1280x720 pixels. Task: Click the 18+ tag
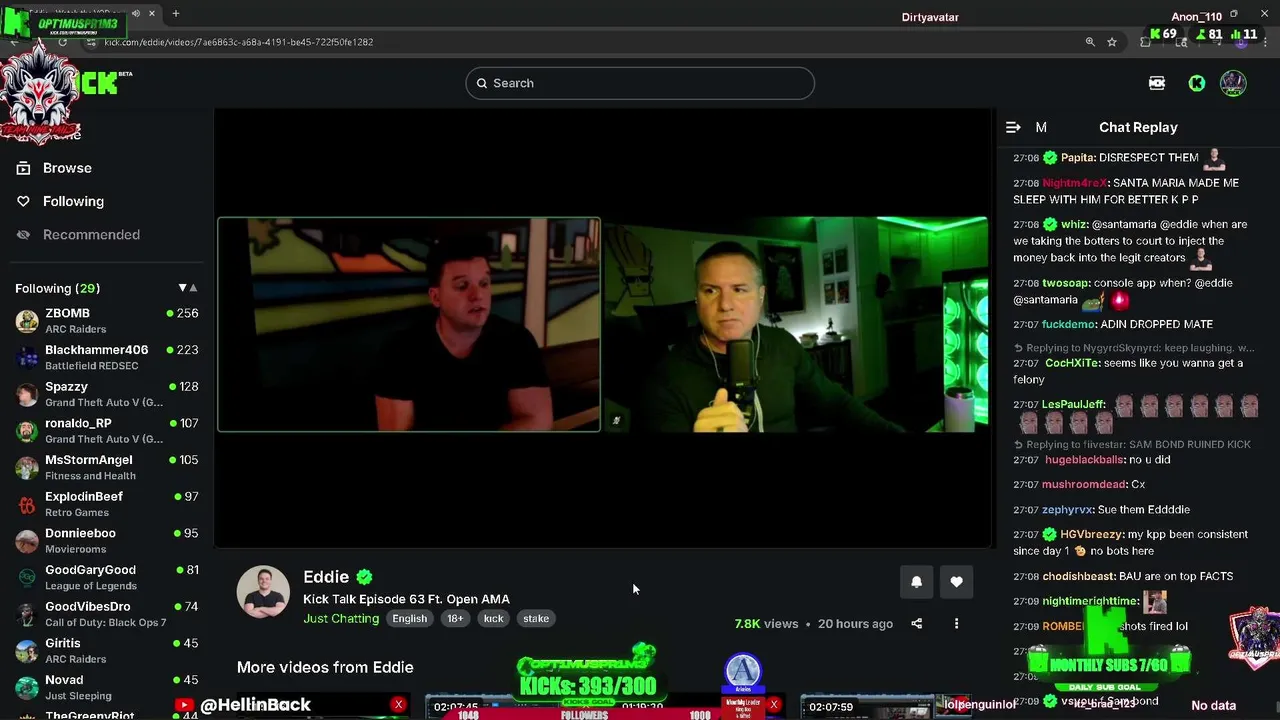point(455,618)
